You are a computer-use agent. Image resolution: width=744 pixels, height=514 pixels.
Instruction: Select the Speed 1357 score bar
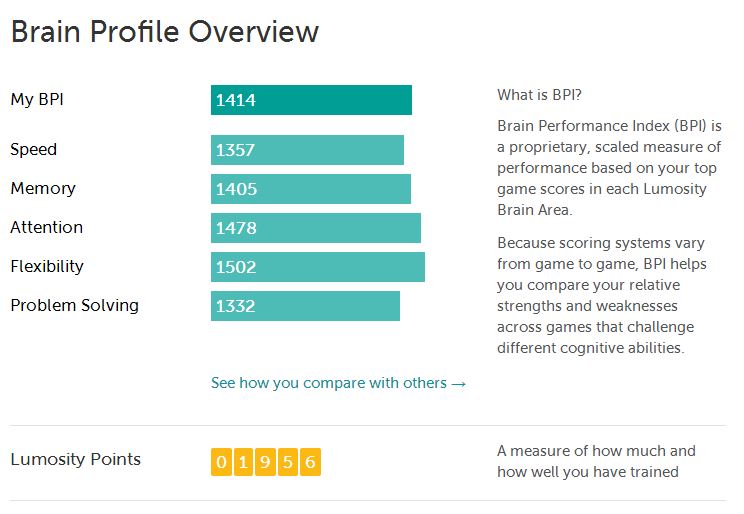307,150
